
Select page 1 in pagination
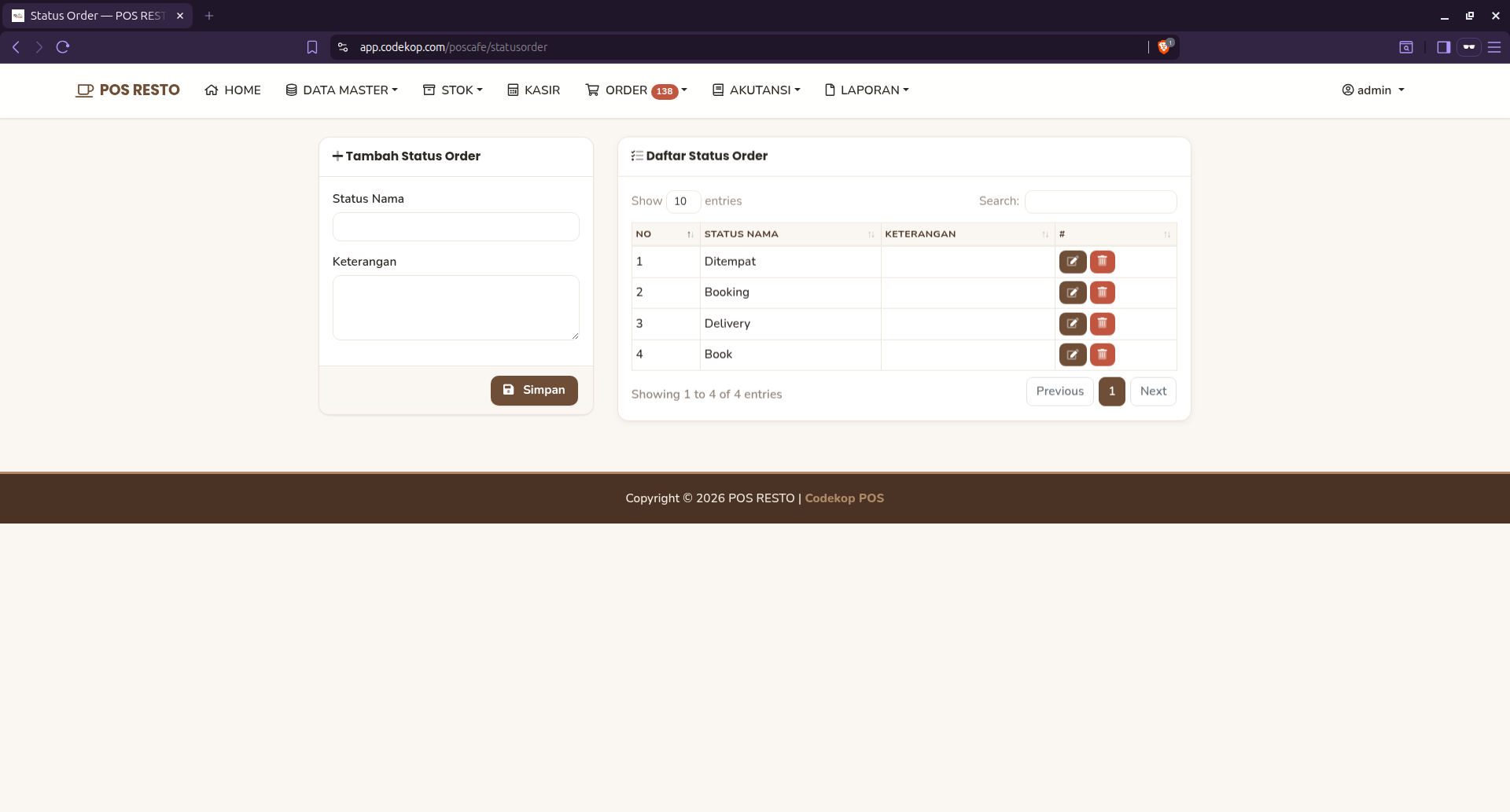(1112, 391)
